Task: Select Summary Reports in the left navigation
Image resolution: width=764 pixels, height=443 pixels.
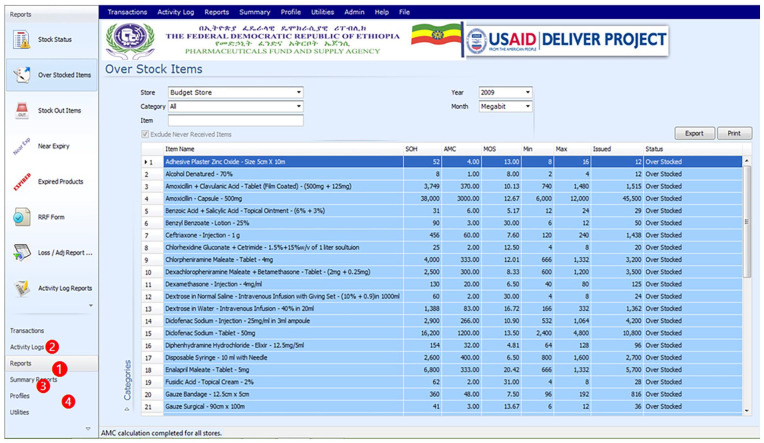Action: tap(30, 380)
